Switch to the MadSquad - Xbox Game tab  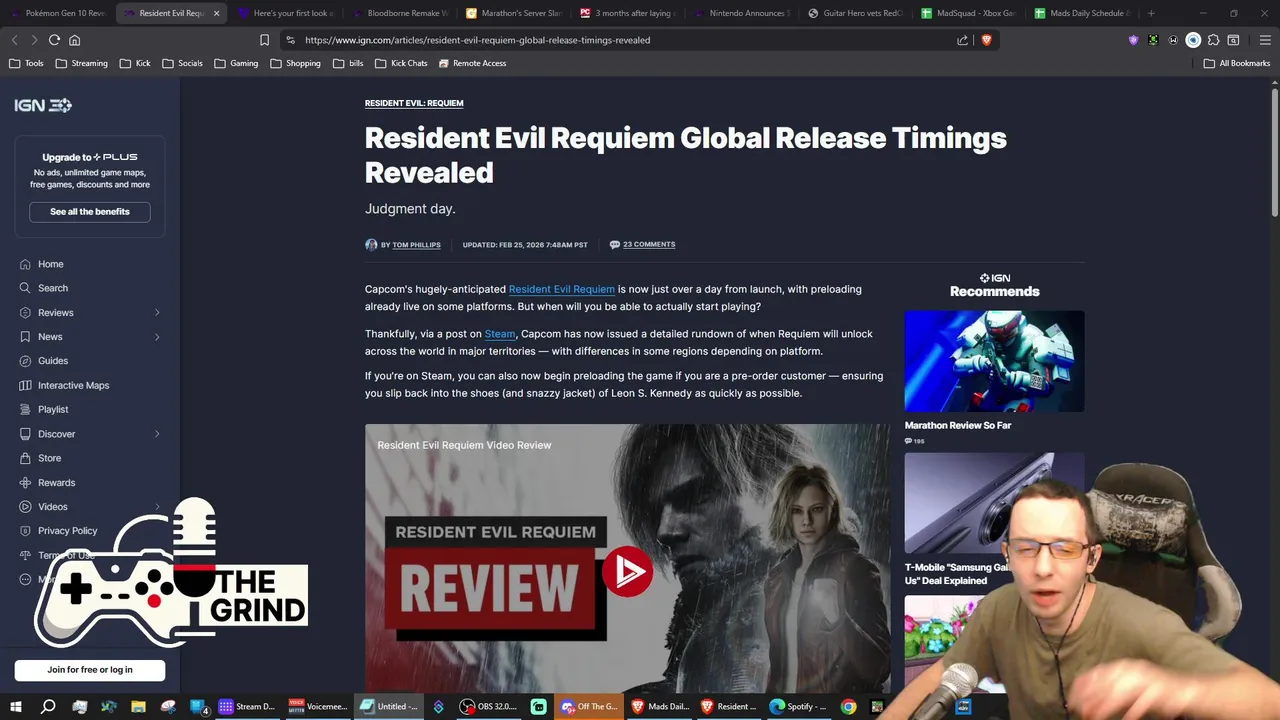click(x=970, y=13)
